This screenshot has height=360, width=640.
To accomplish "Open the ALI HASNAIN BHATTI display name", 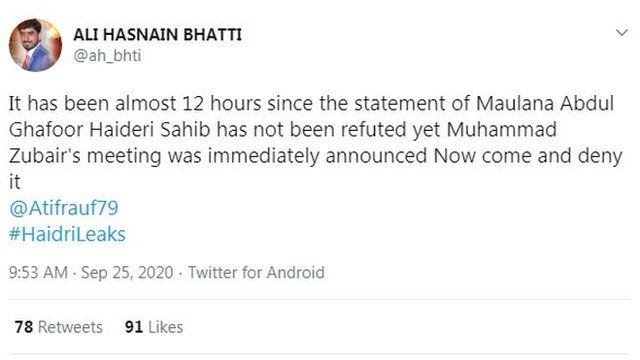I will (x=158, y=35).
